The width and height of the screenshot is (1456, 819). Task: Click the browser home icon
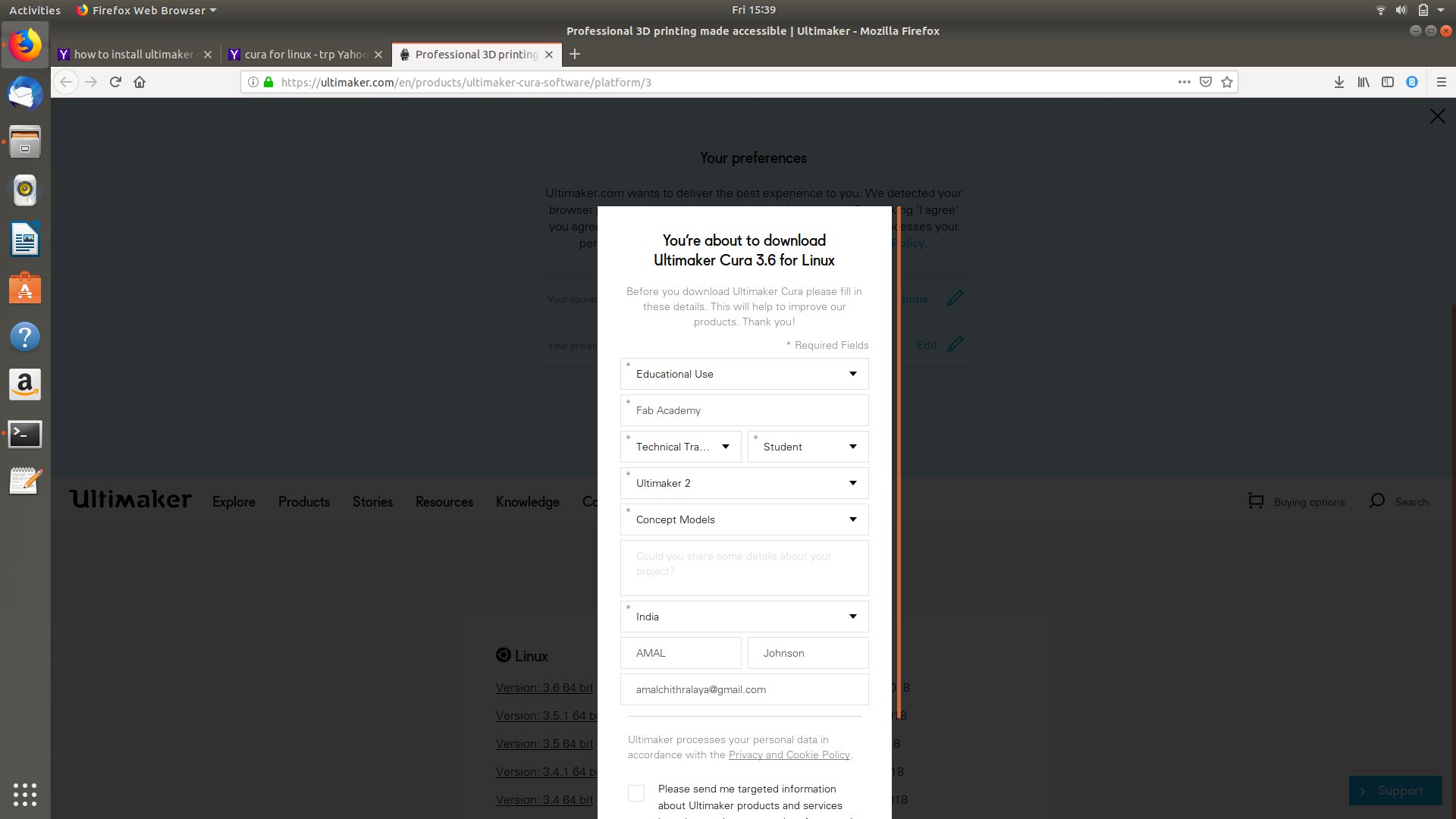tap(140, 82)
